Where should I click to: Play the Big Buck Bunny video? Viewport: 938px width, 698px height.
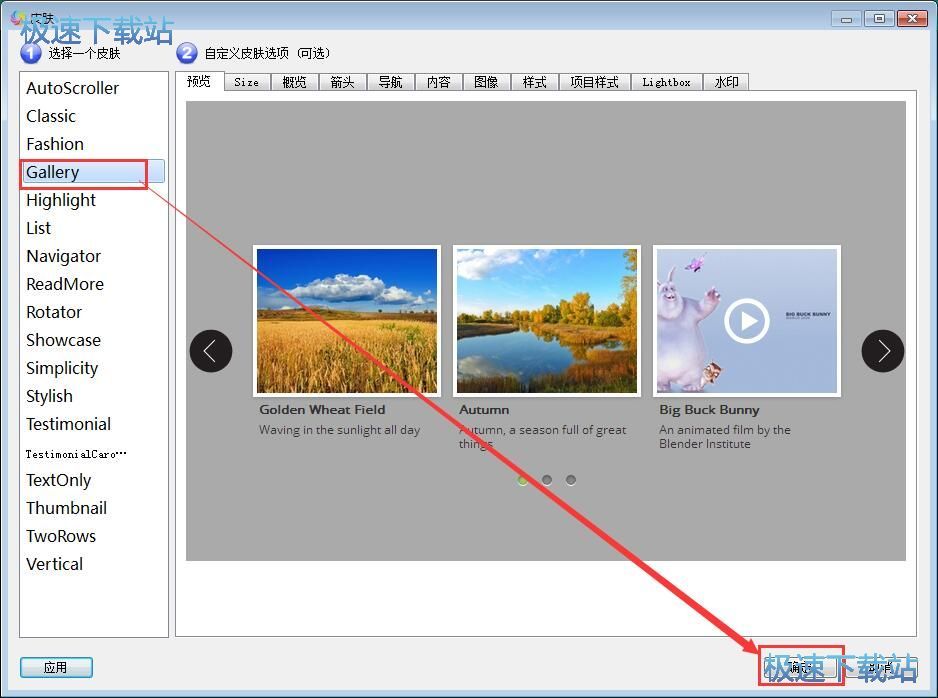coord(747,321)
